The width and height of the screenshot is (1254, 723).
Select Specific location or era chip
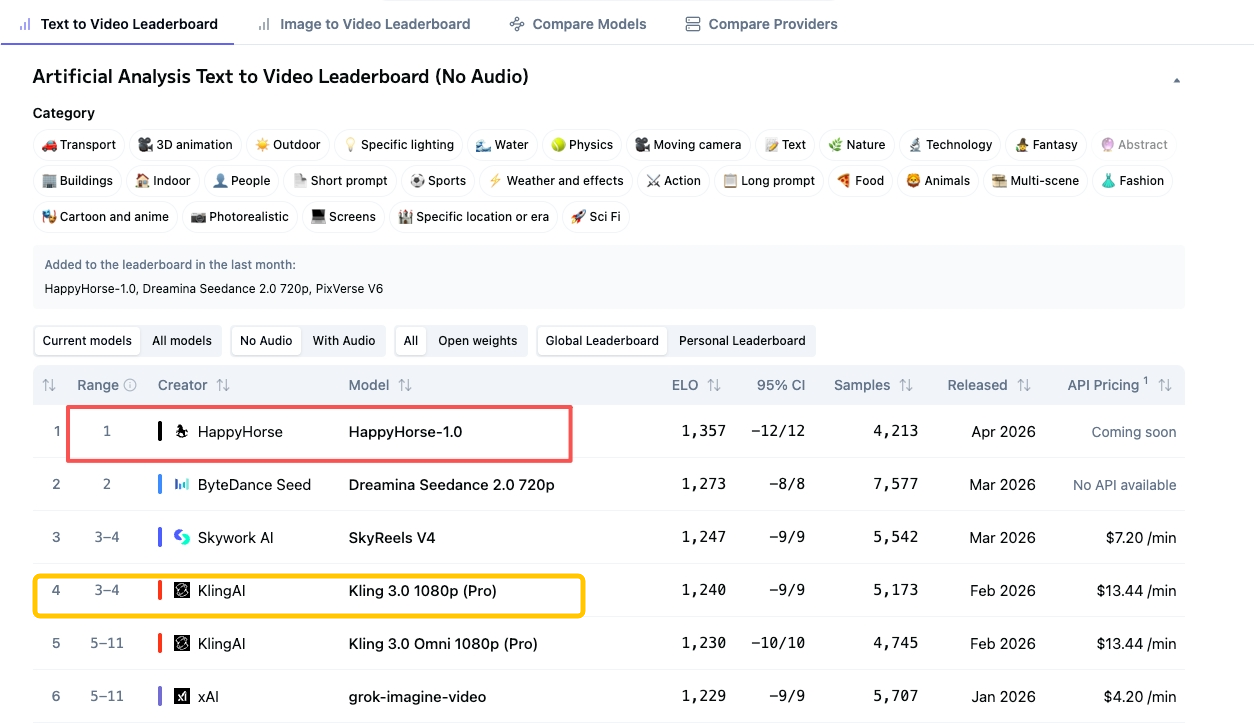click(473, 217)
